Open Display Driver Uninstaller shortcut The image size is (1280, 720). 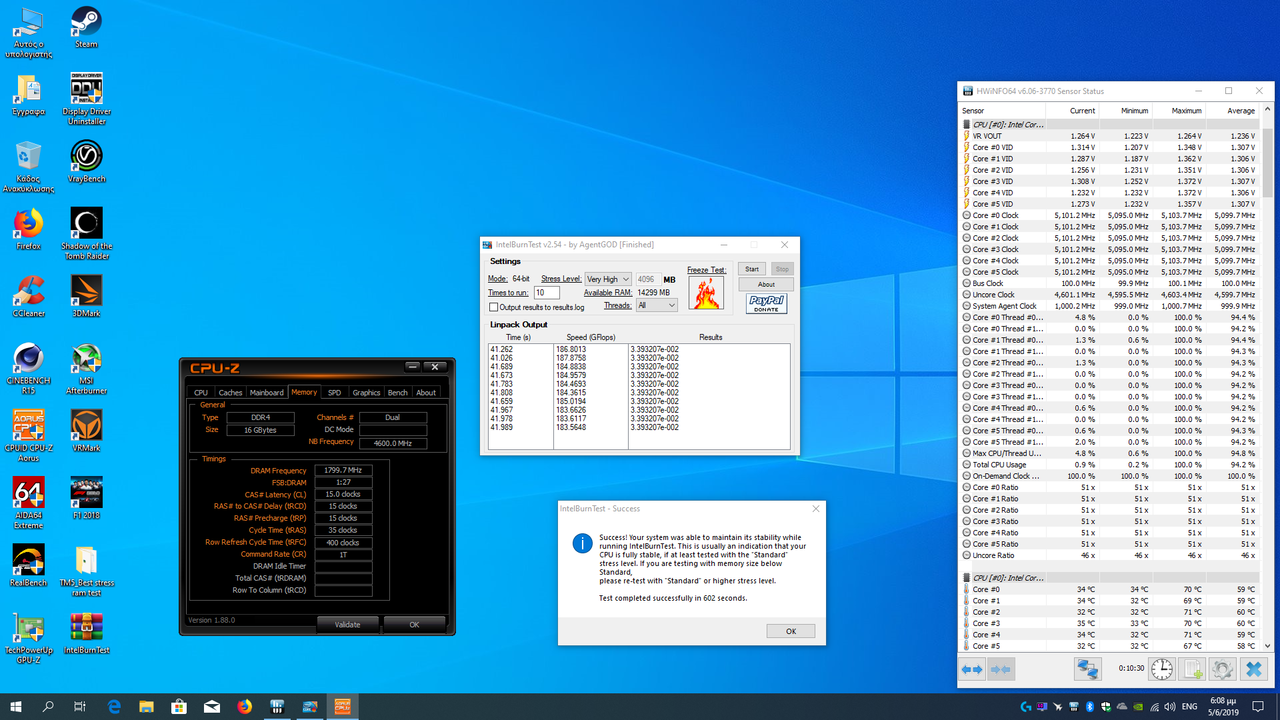[x=86, y=98]
